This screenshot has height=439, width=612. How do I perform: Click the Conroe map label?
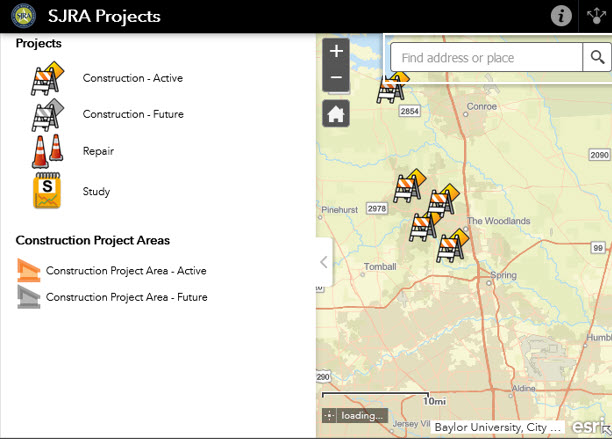(x=482, y=106)
